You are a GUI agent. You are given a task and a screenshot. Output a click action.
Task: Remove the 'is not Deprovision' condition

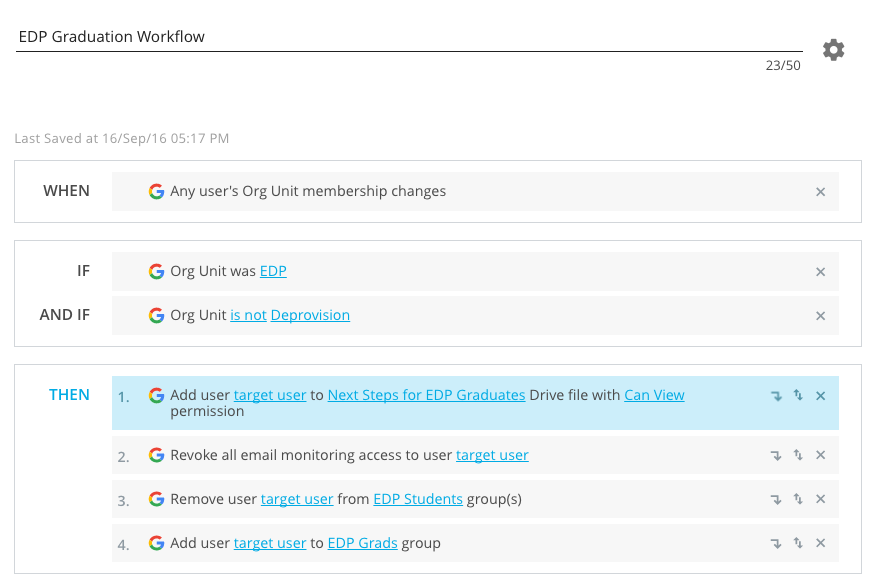point(820,316)
